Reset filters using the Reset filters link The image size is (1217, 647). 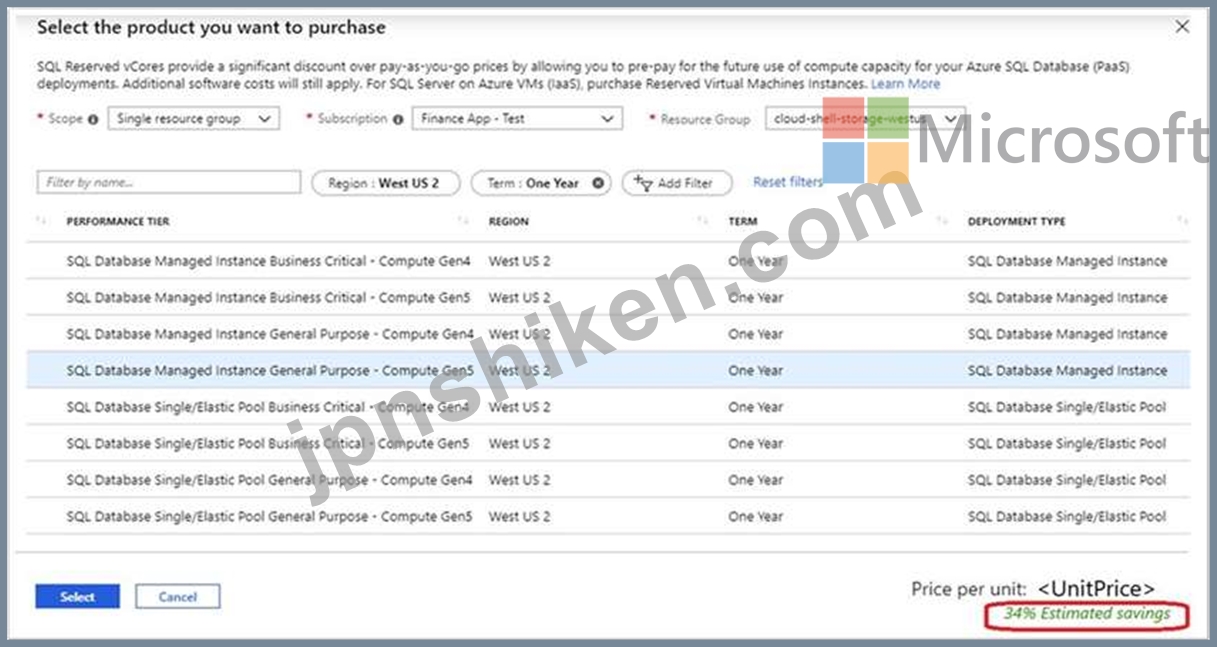tap(787, 182)
